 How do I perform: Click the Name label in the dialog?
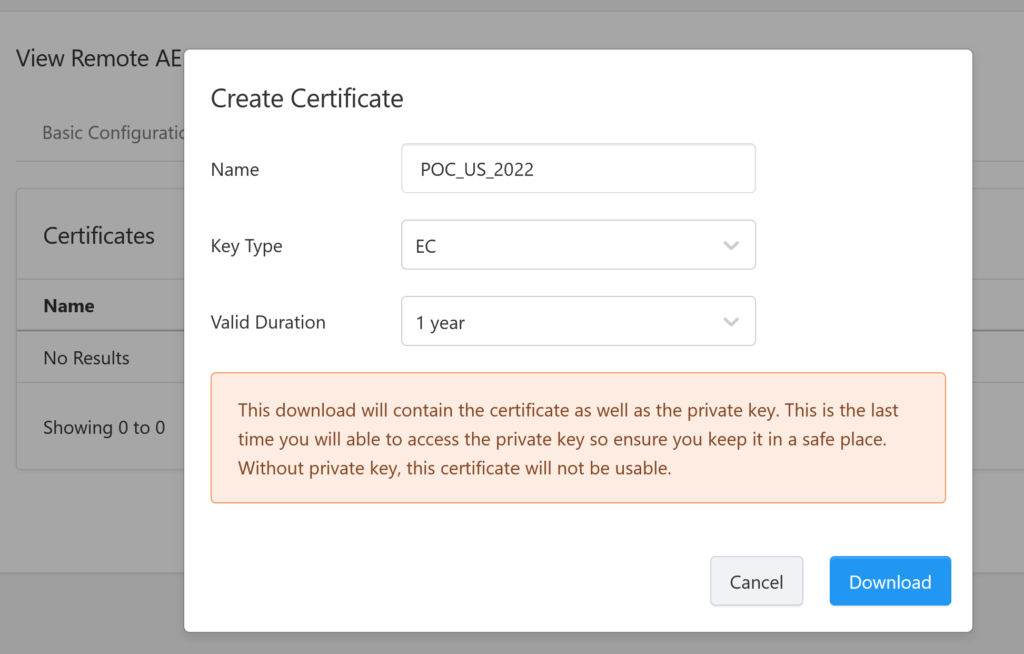click(x=234, y=170)
